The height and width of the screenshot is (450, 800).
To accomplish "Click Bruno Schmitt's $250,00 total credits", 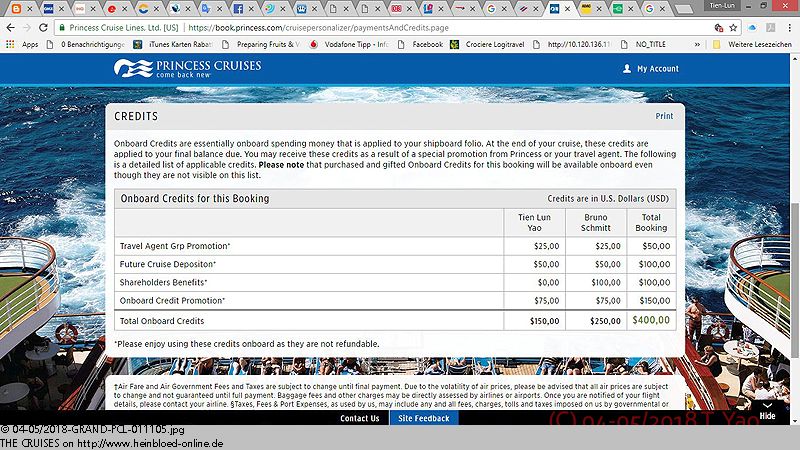I will click(606, 321).
